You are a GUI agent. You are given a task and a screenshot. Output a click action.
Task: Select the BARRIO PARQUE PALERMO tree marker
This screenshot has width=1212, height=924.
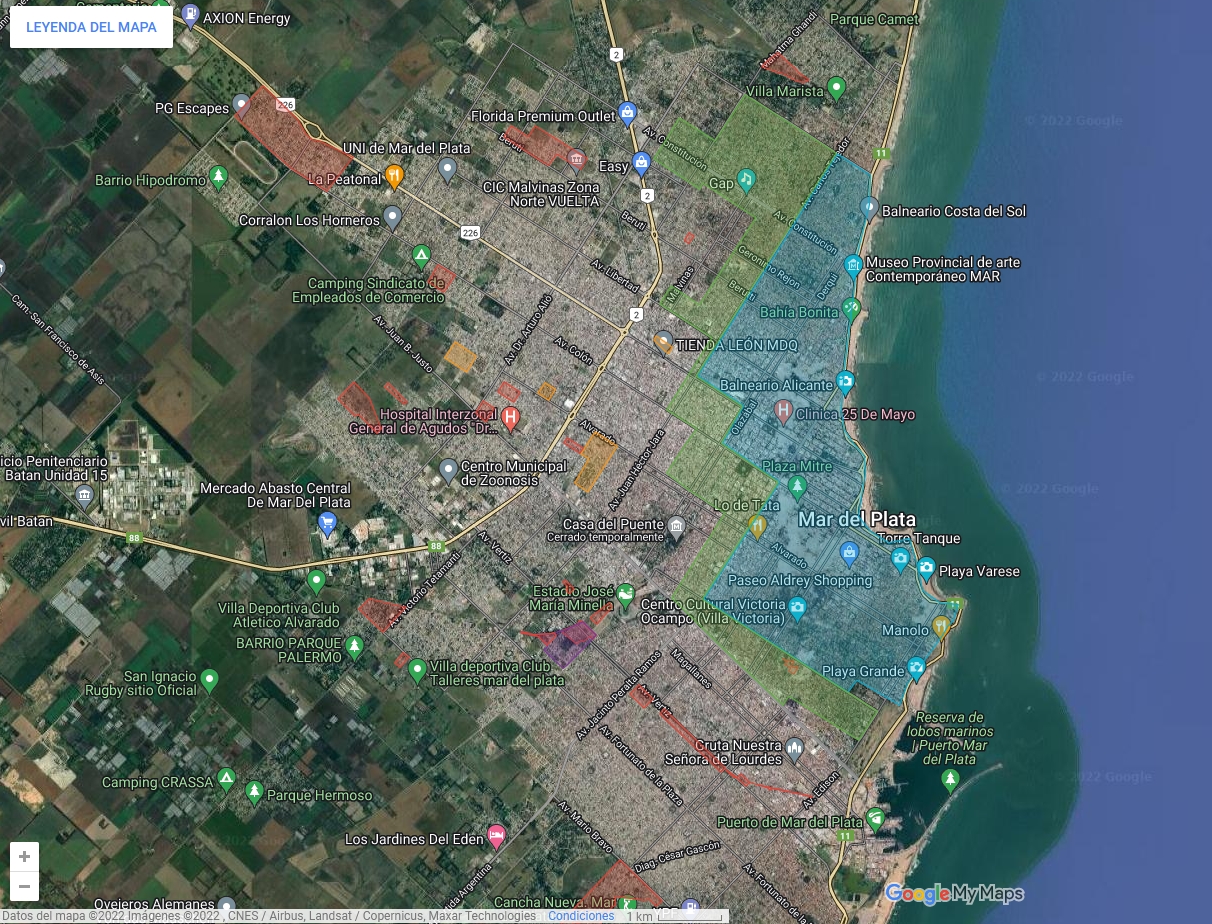point(353,649)
